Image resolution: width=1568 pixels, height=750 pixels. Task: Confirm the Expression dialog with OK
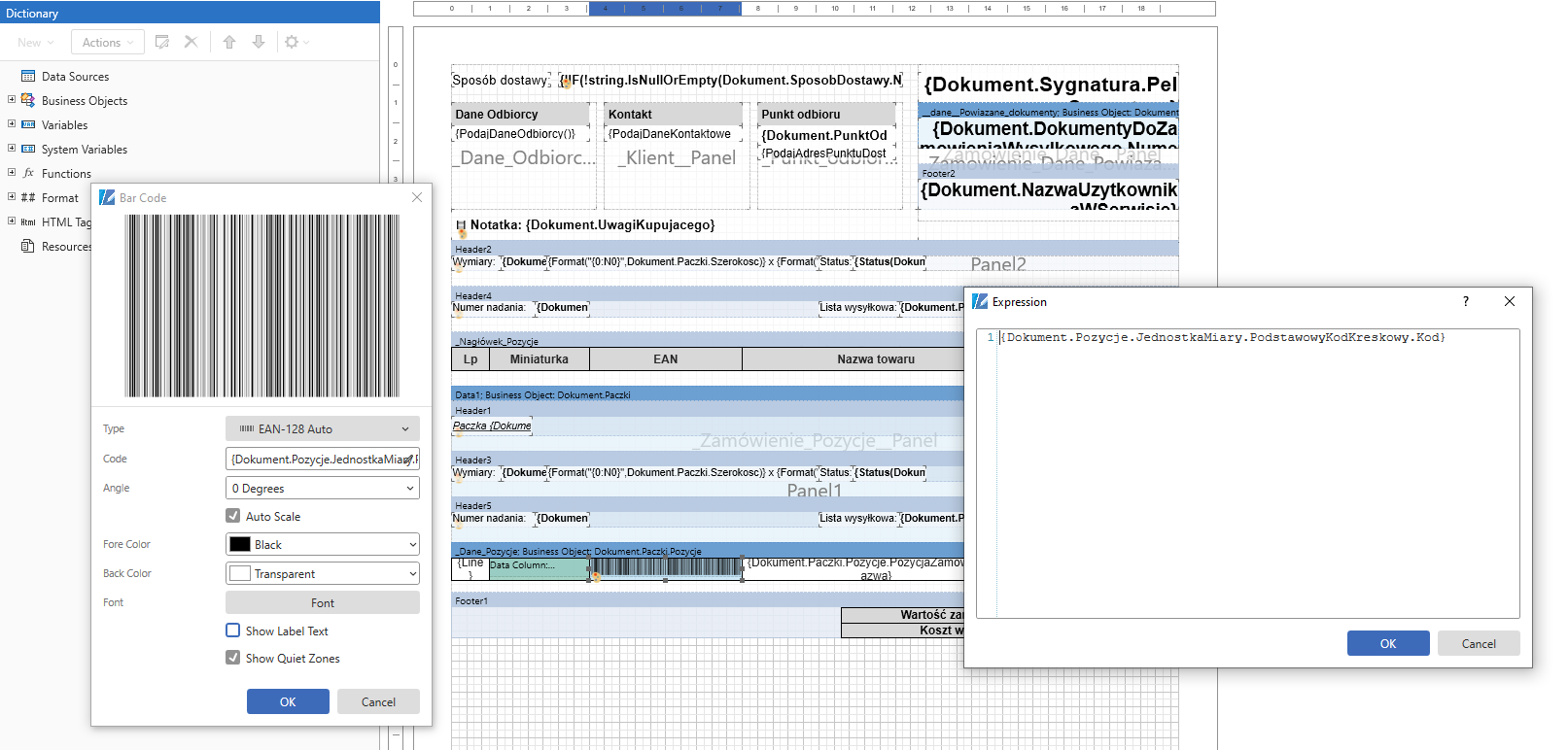(1387, 643)
